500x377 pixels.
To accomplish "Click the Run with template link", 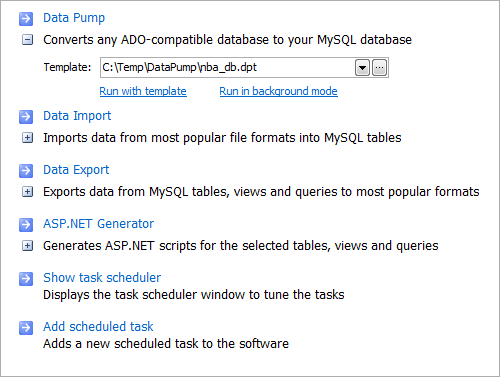I will pos(143,91).
